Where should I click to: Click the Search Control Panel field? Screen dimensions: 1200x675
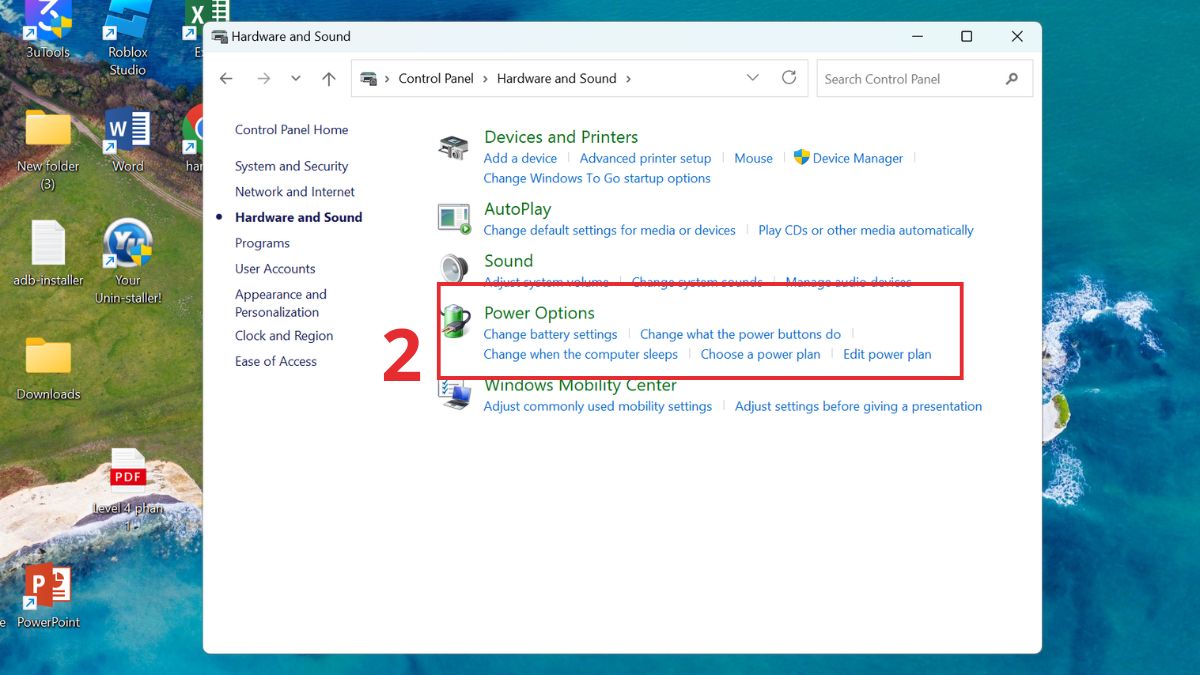[910, 79]
